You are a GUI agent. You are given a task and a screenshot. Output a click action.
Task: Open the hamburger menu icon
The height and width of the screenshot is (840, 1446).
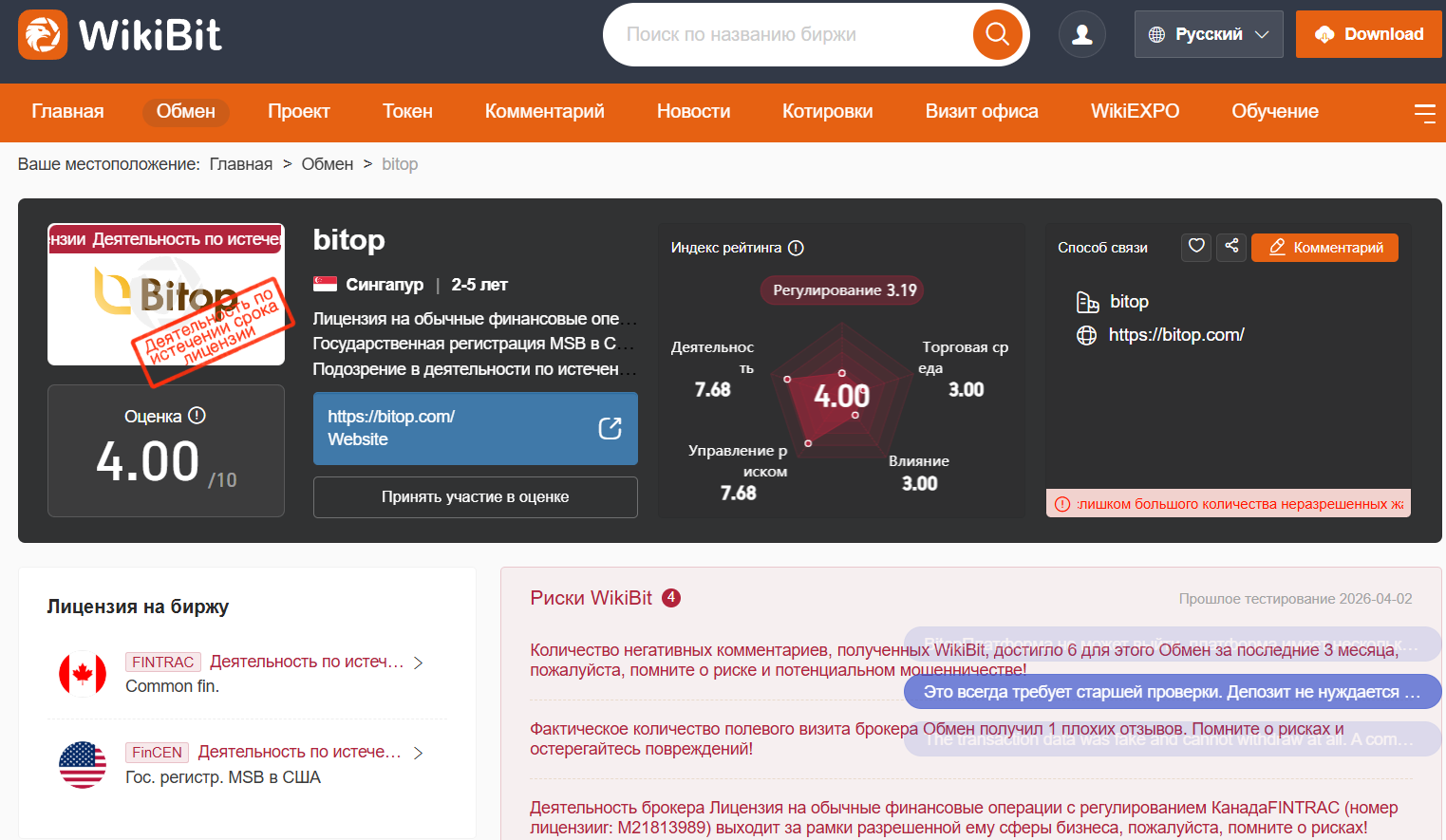coord(1424,113)
